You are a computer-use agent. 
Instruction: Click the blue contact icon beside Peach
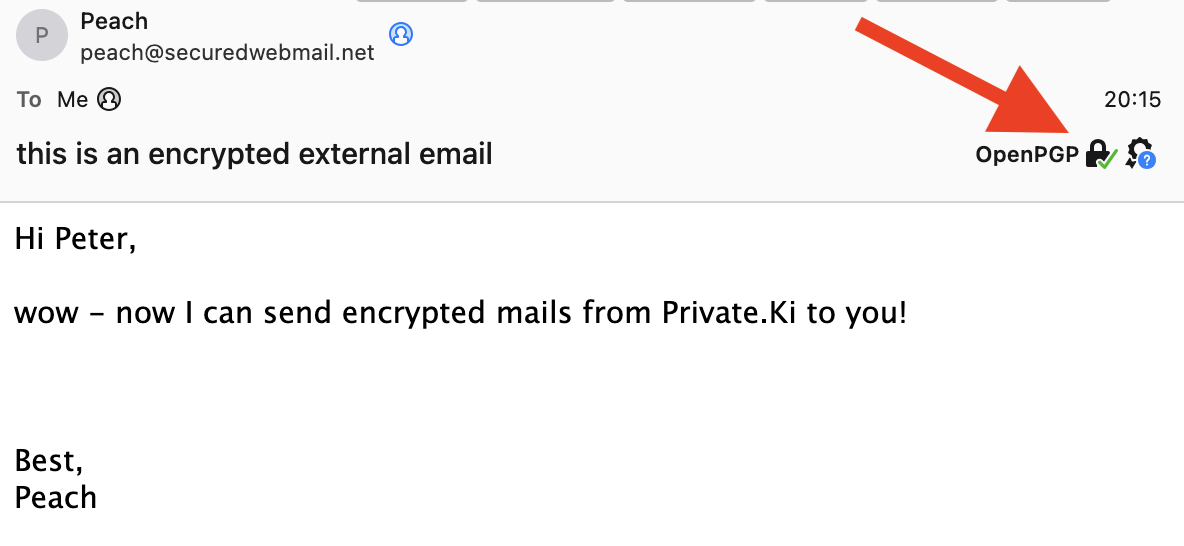[401, 34]
